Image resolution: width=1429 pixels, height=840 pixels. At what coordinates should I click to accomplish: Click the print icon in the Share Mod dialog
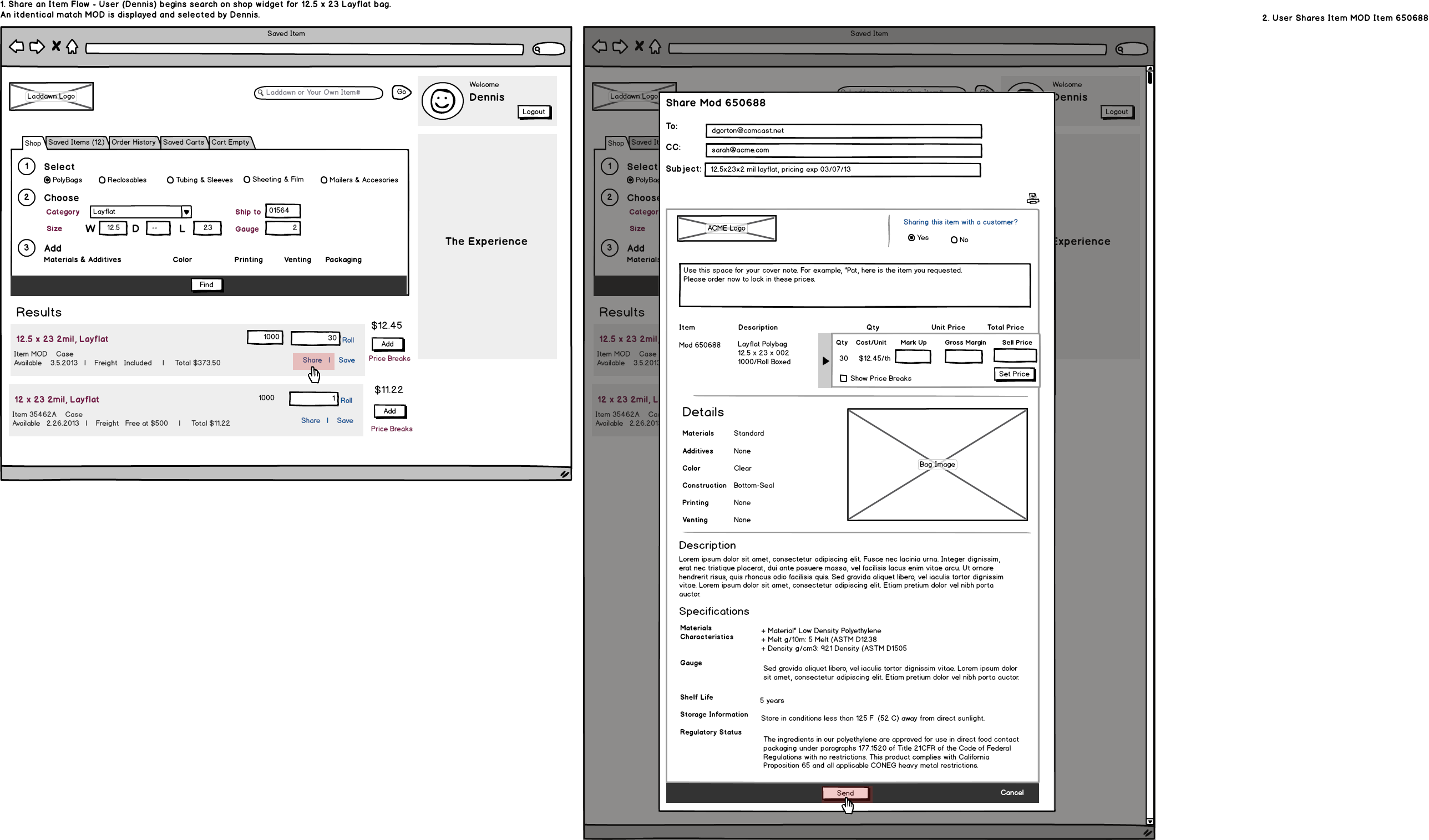point(1032,198)
